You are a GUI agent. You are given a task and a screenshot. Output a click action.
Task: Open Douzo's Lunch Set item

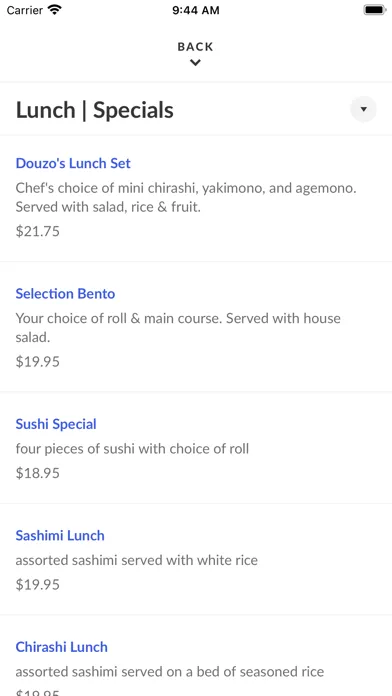[73, 163]
